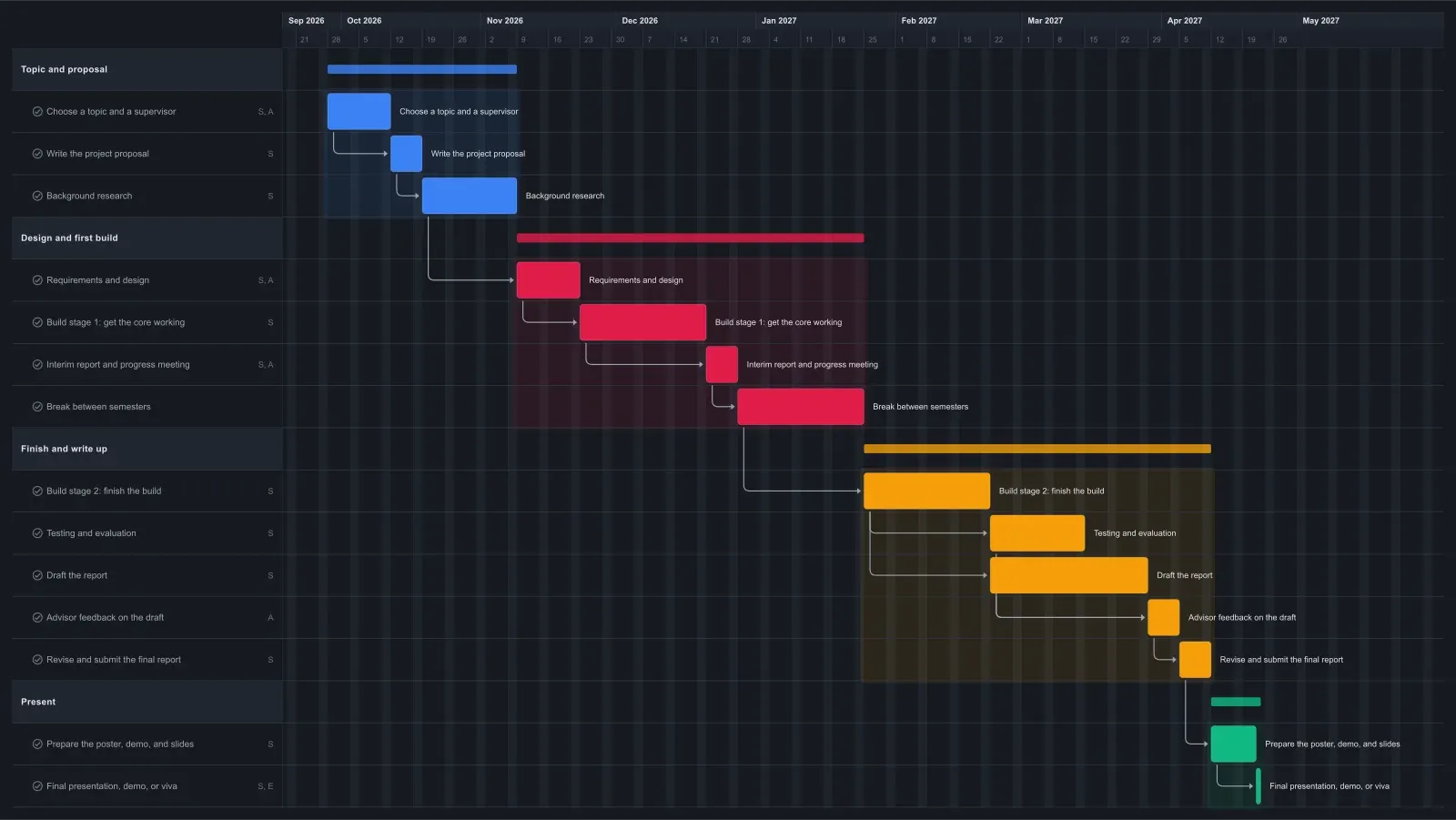
Task: Toggle check circle for Requirements and design
Action: (37, 280)
